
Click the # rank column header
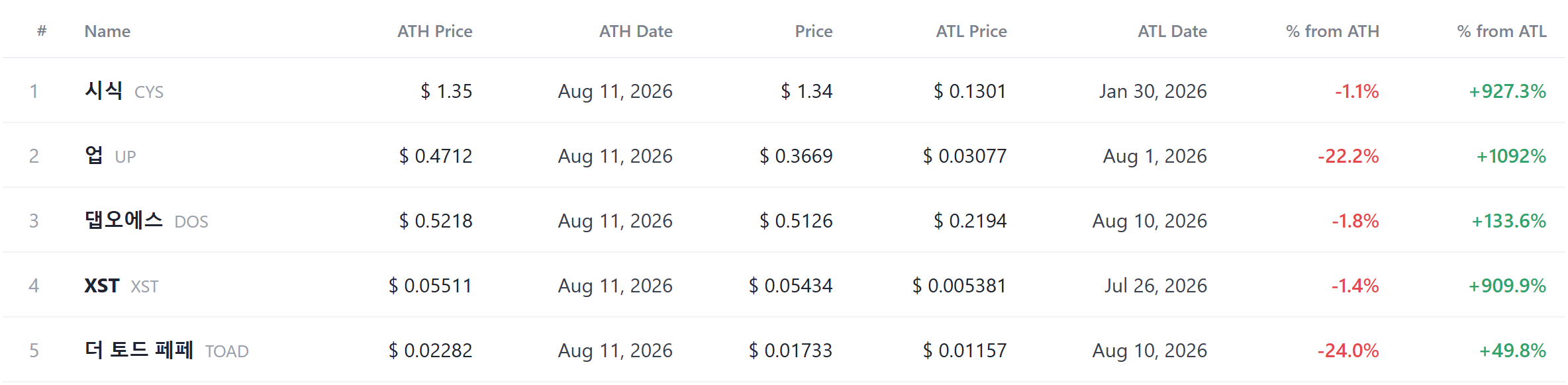pyautogui.click(x=42, y=30)
